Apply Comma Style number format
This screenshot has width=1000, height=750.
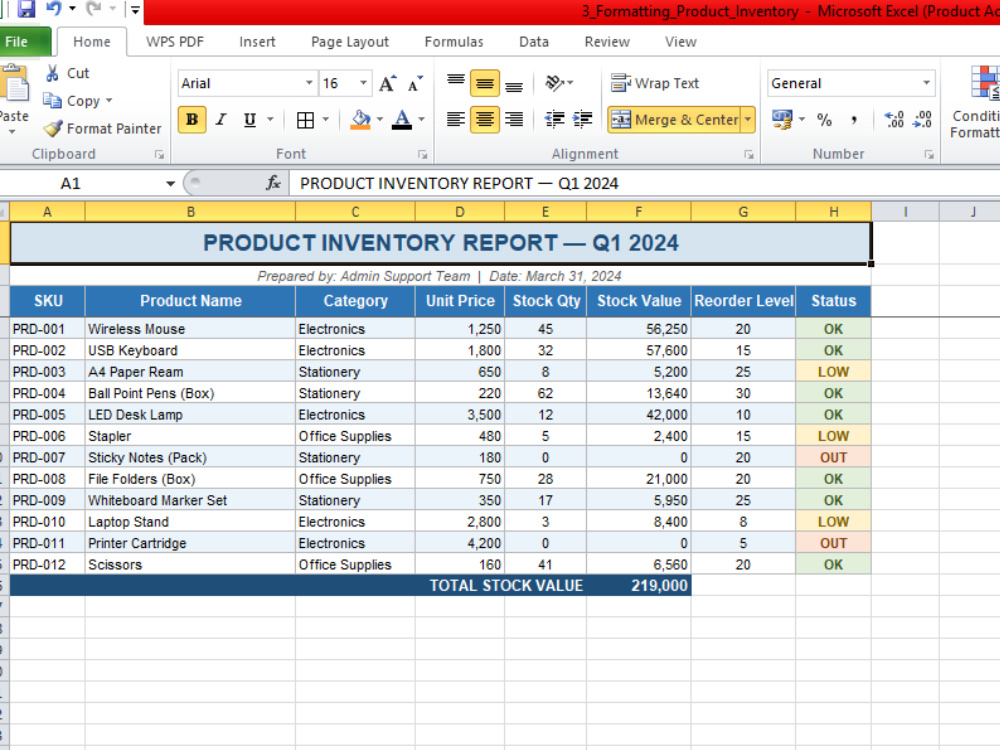854,119
